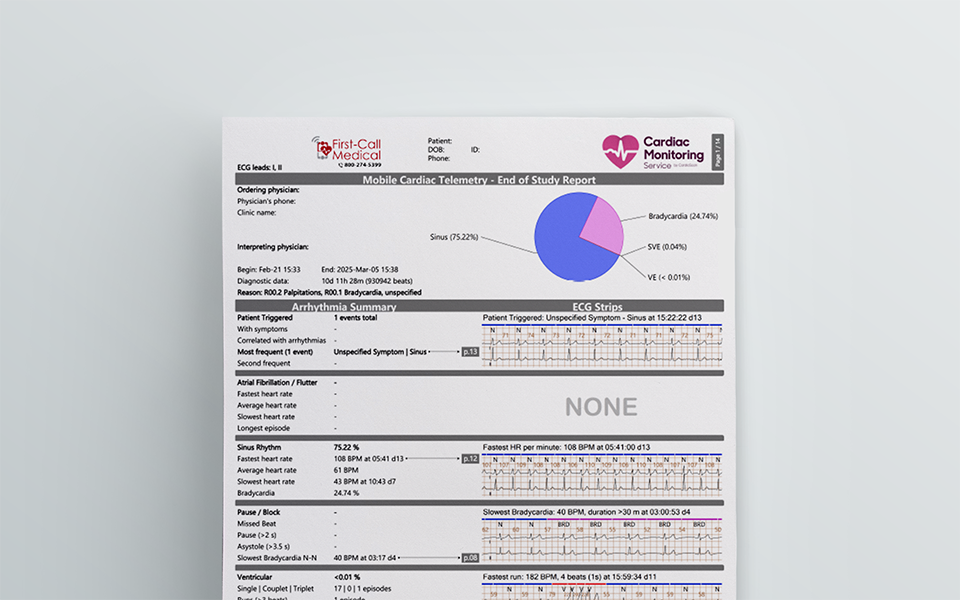This screenshot has width=960, height=600.
Task: Click the average heart rate 61 BPM value
Action: coord(346,470)
